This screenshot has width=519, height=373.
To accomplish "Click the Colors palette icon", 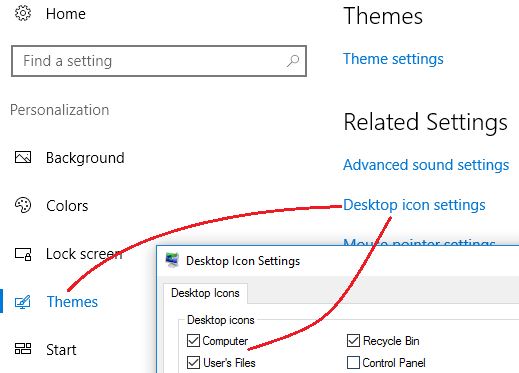I will click(x=23, y=205).
